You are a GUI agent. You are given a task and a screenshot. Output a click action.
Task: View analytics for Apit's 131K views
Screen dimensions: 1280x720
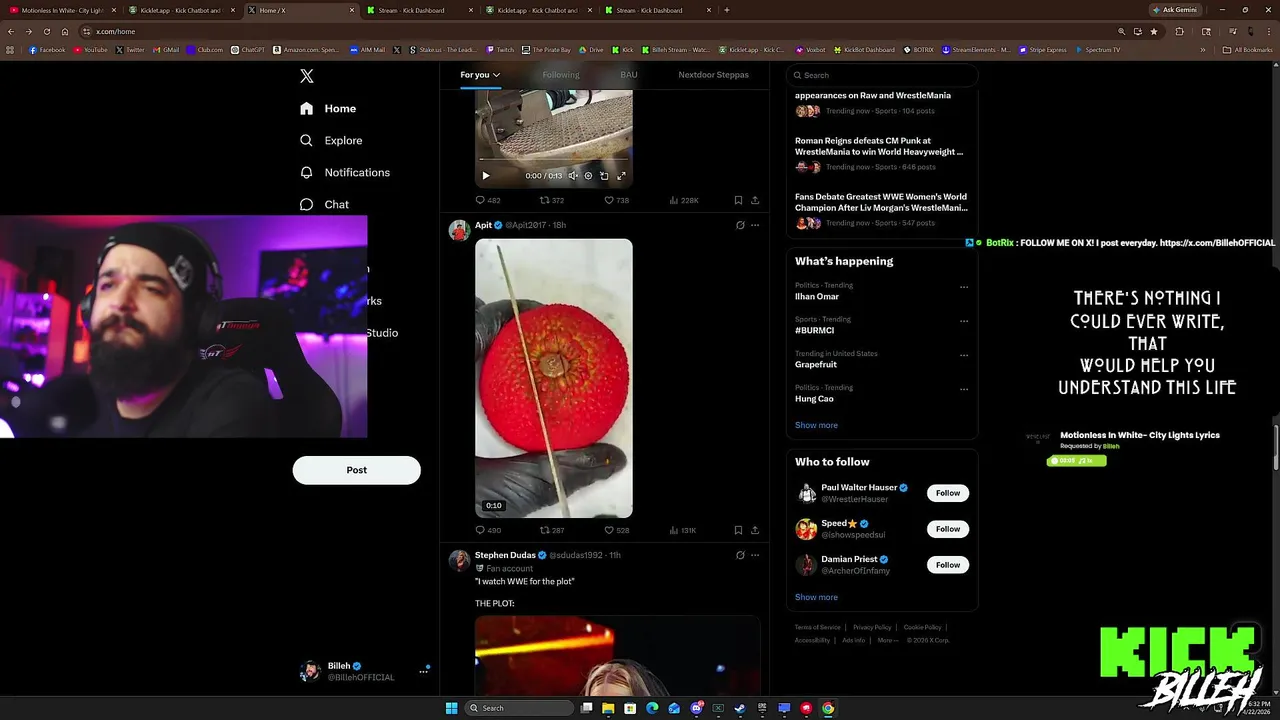684,530
